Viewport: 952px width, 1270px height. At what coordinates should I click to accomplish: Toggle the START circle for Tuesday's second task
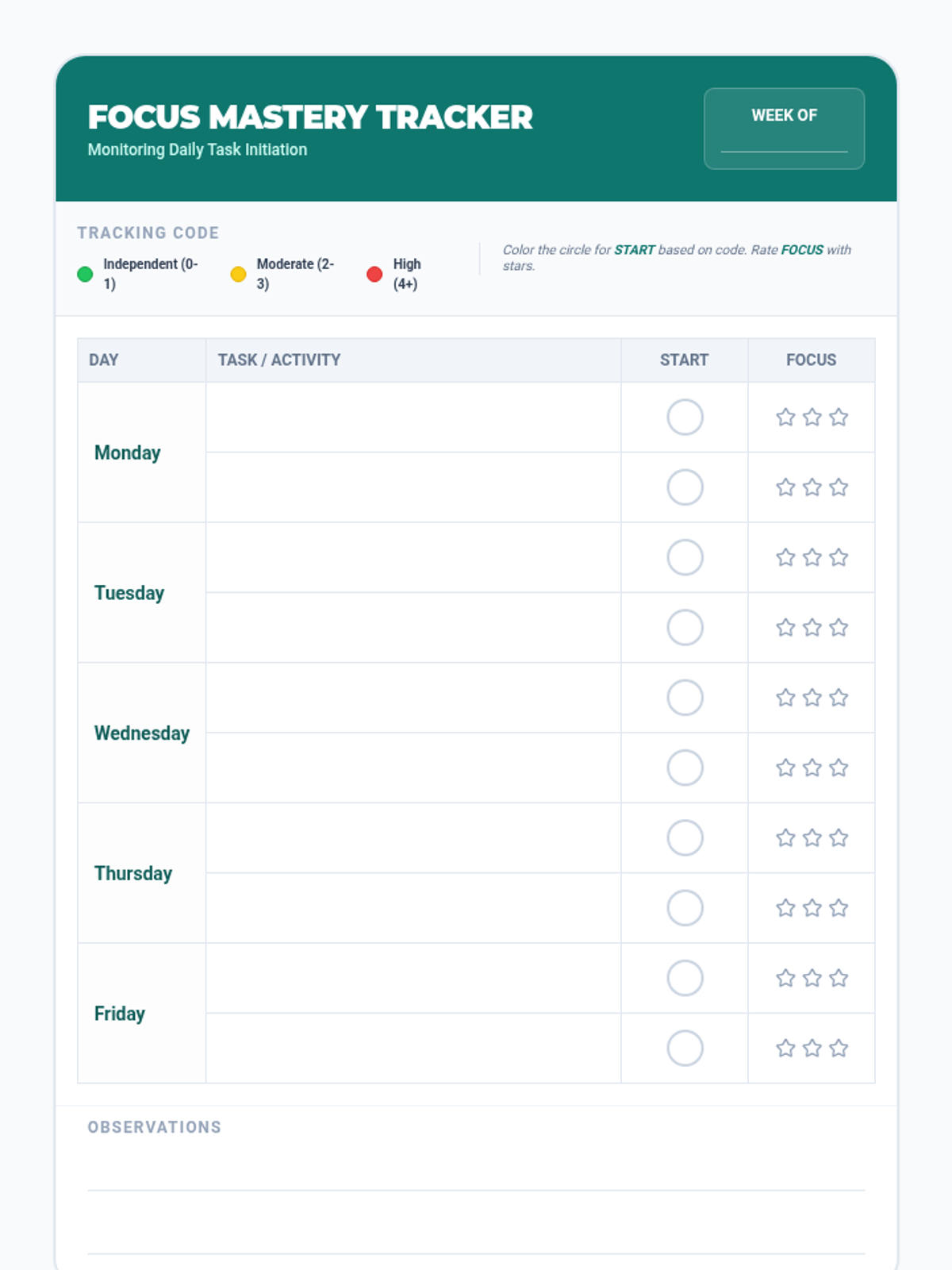(x=685, y=628)
